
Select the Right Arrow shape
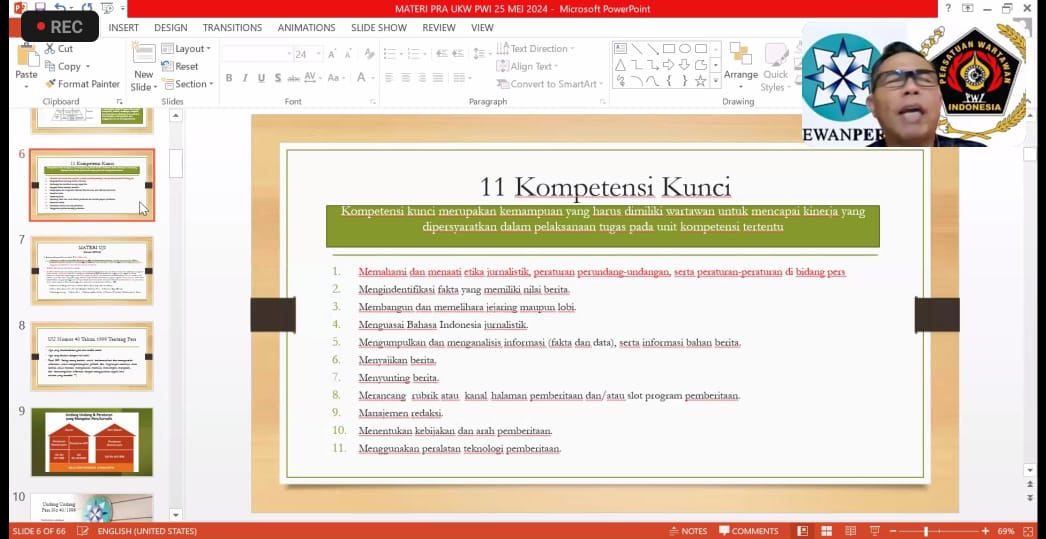(x=668, y=65)
